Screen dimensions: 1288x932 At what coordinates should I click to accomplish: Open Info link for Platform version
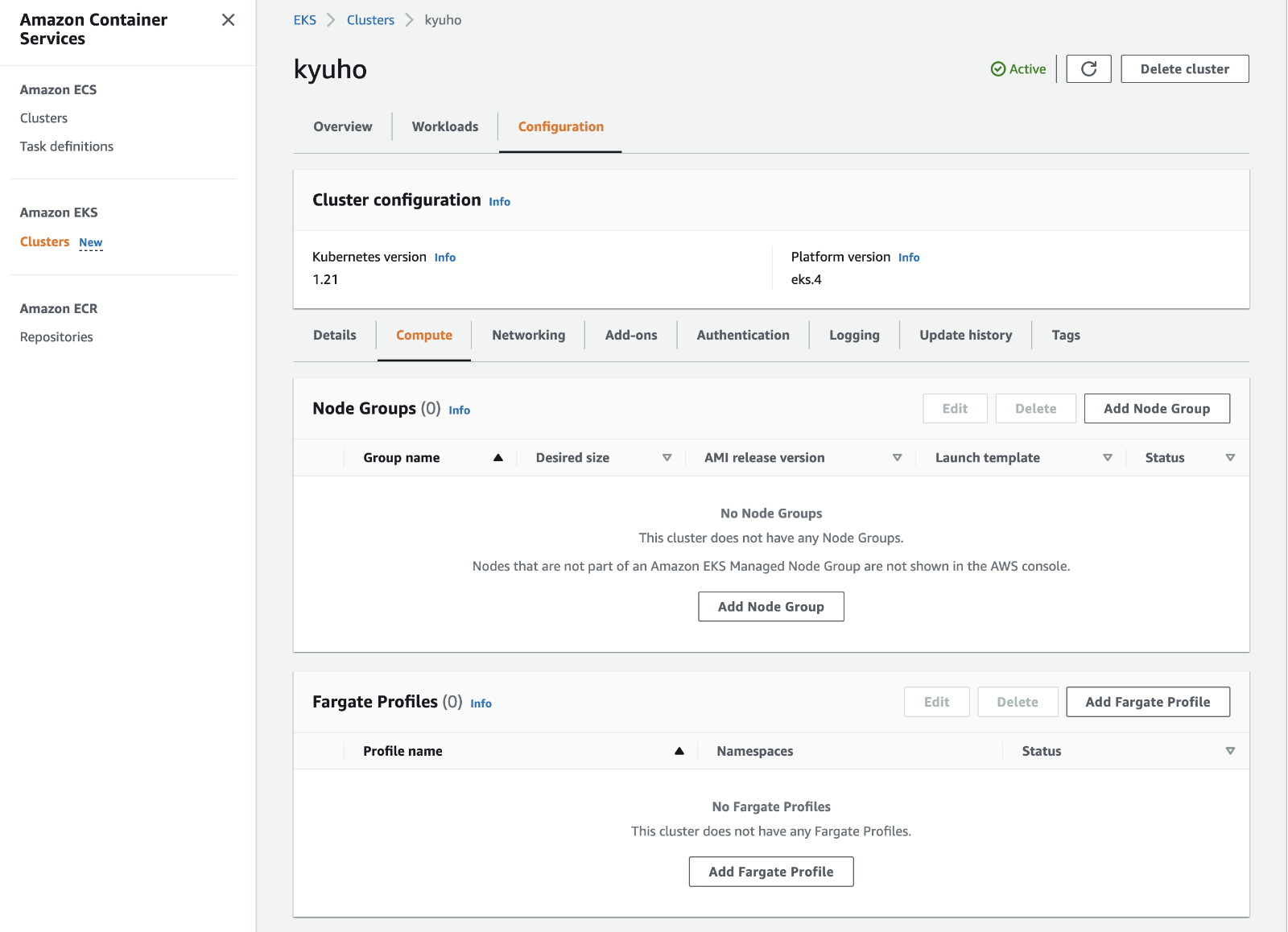[x=909, y=258]
